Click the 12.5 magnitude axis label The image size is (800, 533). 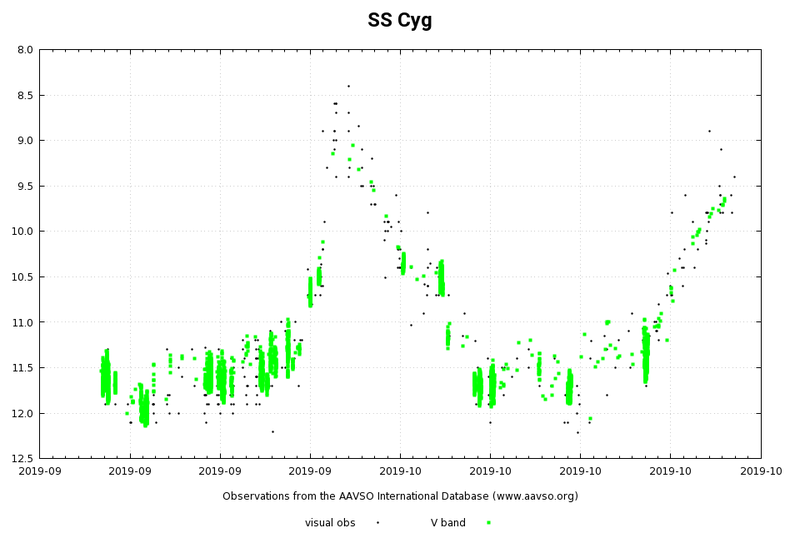point(23,459)
